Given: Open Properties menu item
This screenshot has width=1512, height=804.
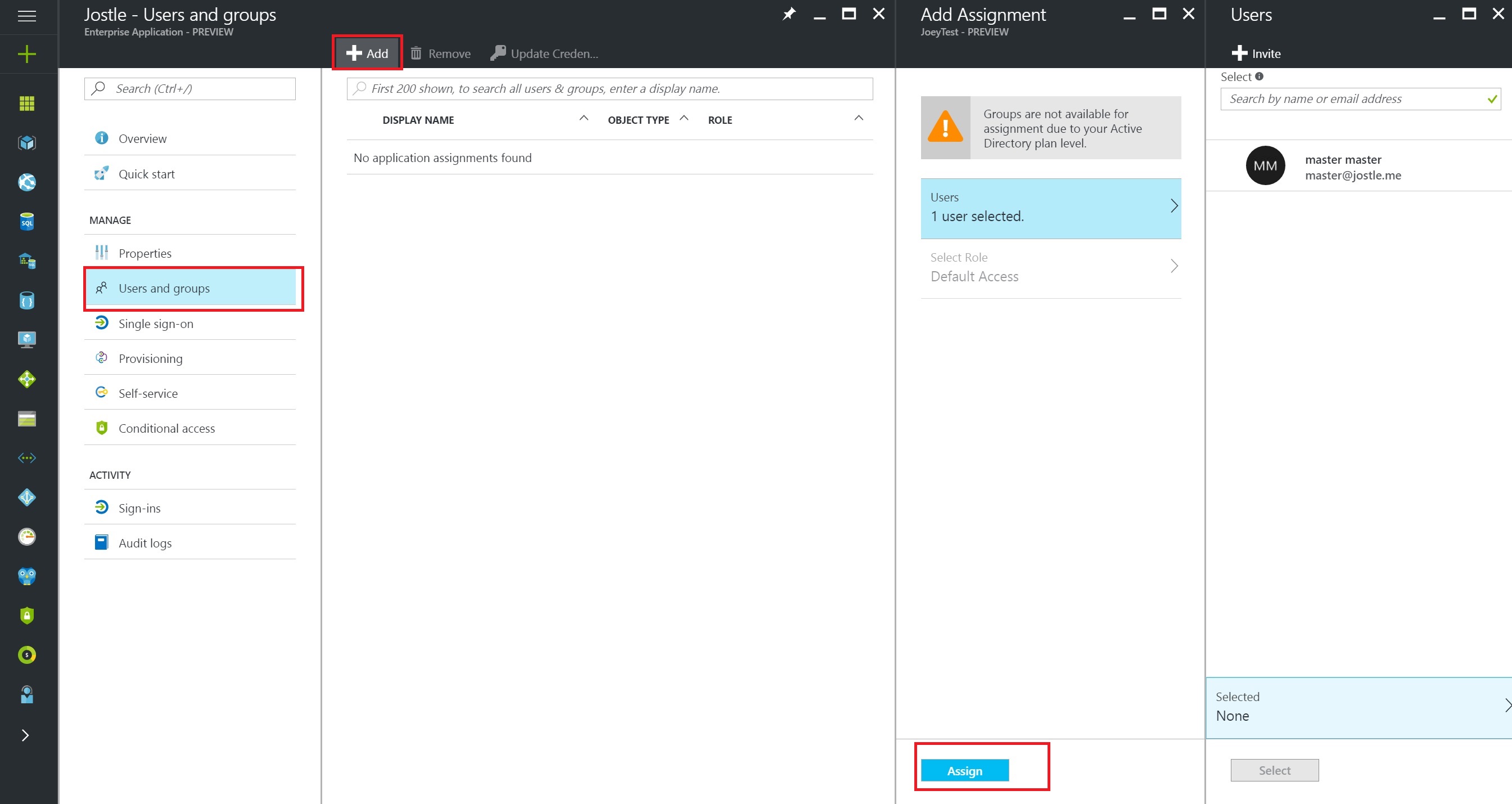Looking at the screenshot, I should pos(190,253).
